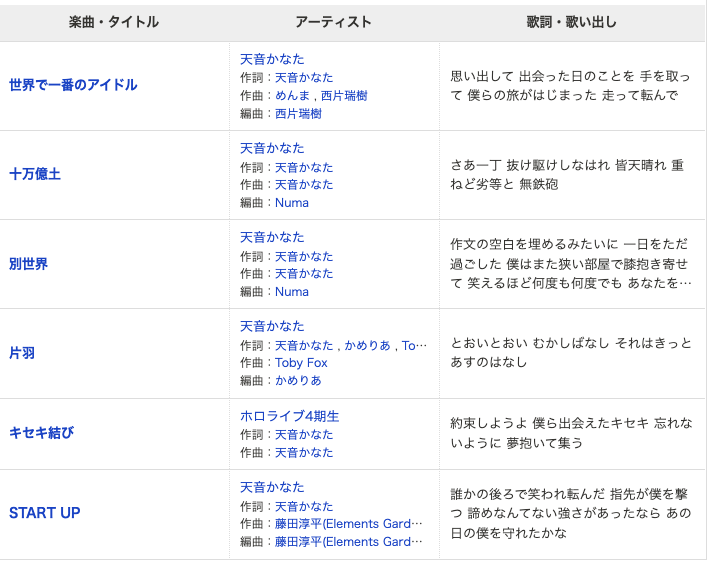
Task: Open arranger かめりあ link for 片羽
Action: 298,381
